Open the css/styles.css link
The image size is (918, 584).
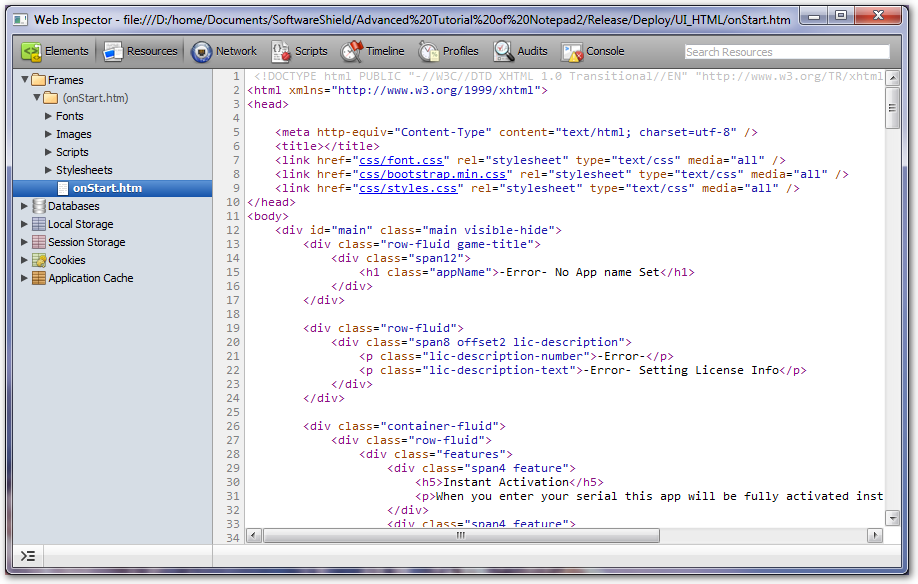tap(408, 188)
